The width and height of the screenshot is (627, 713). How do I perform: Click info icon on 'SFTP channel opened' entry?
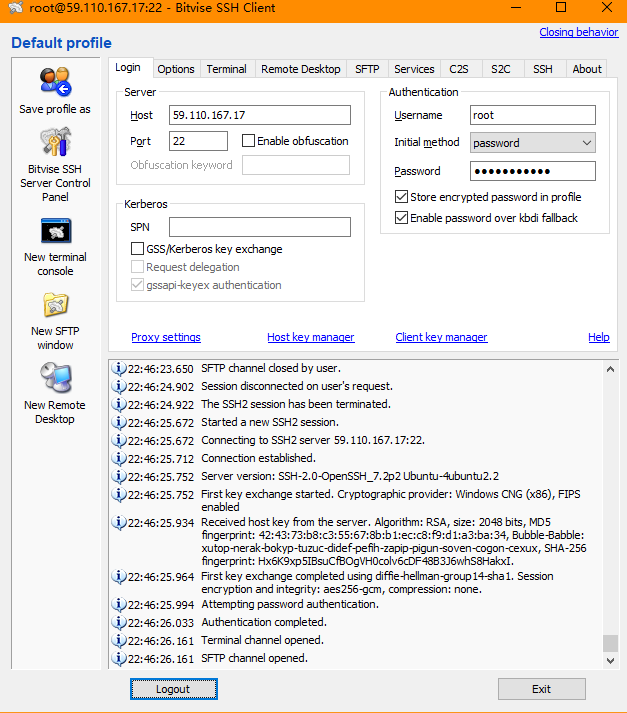119,658
